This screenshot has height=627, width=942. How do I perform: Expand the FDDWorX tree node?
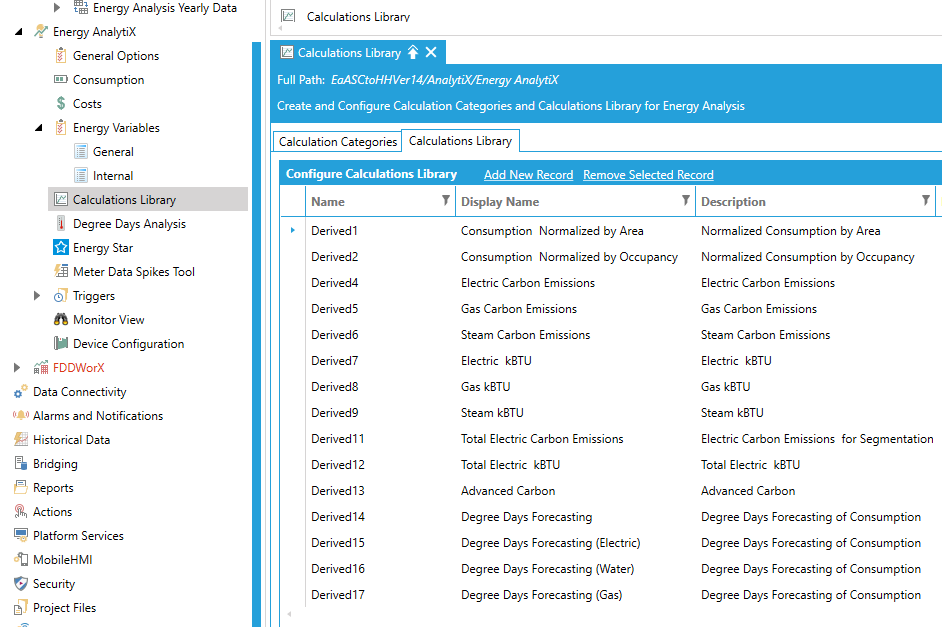[17, 368]
